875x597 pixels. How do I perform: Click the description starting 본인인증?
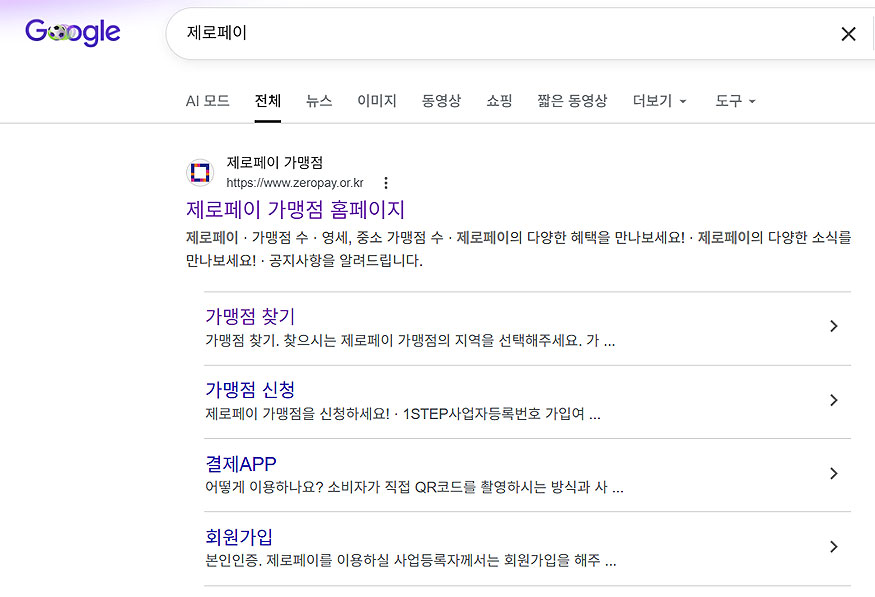(x=411, y=560)
